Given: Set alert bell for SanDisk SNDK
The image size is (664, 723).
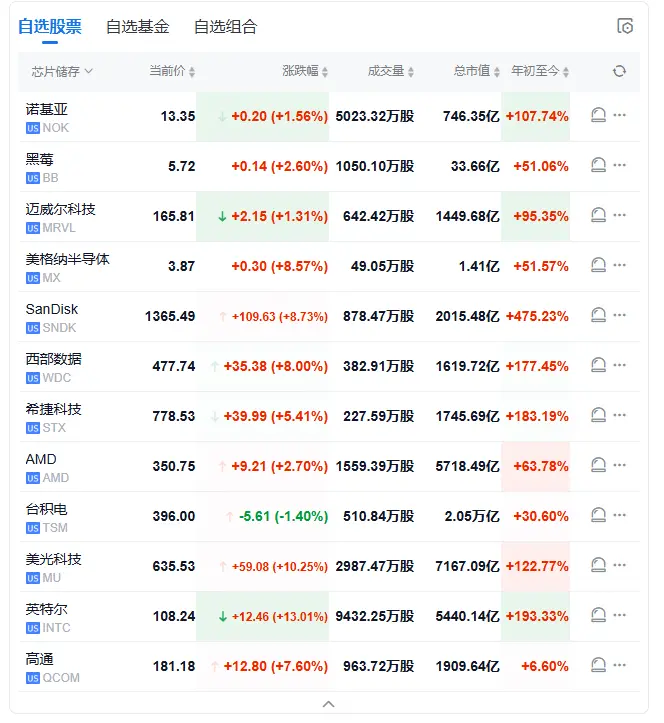Looking at the screenshot, I should pos(598,315).
